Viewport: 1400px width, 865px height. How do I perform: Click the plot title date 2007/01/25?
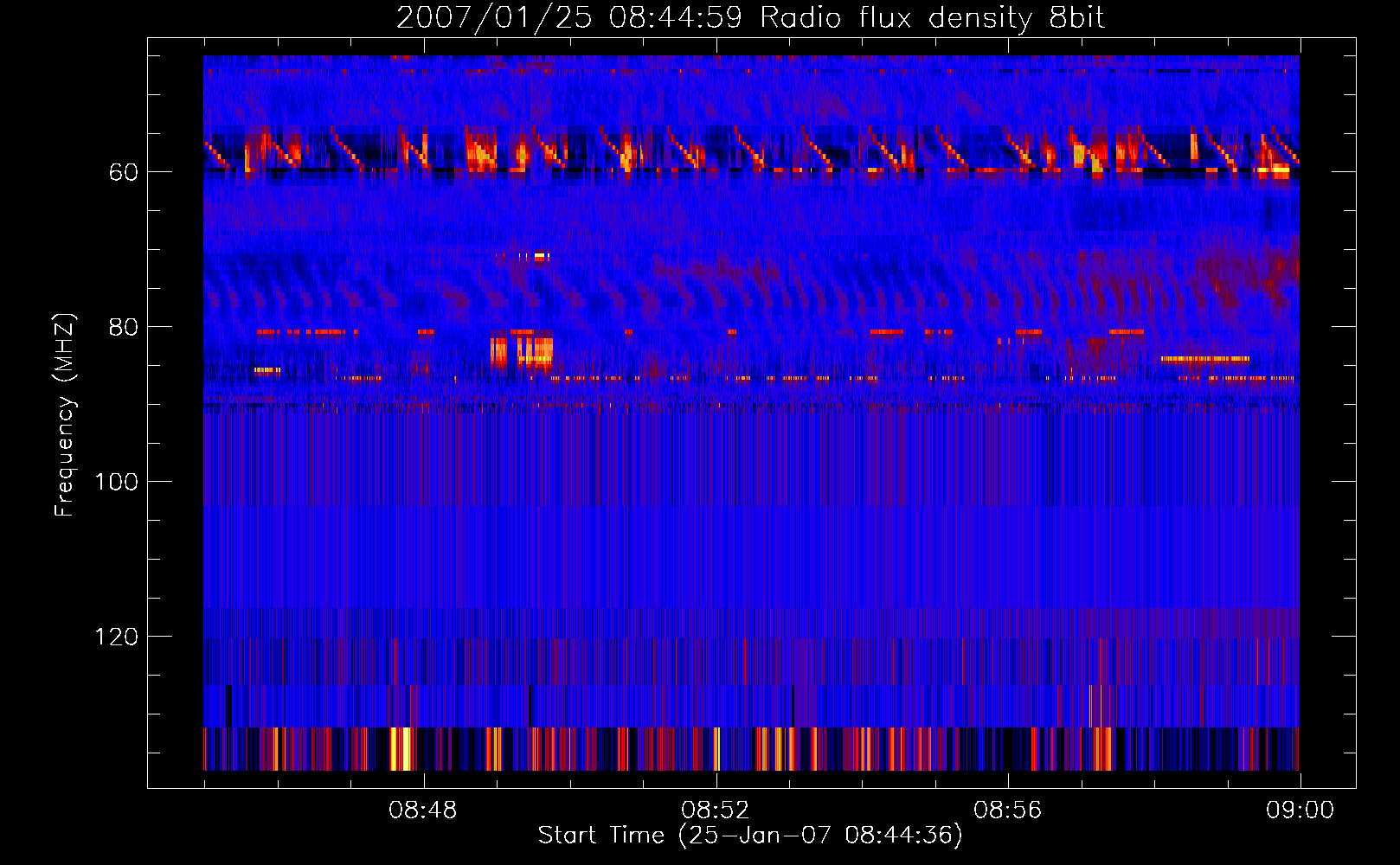pos(494,18)
